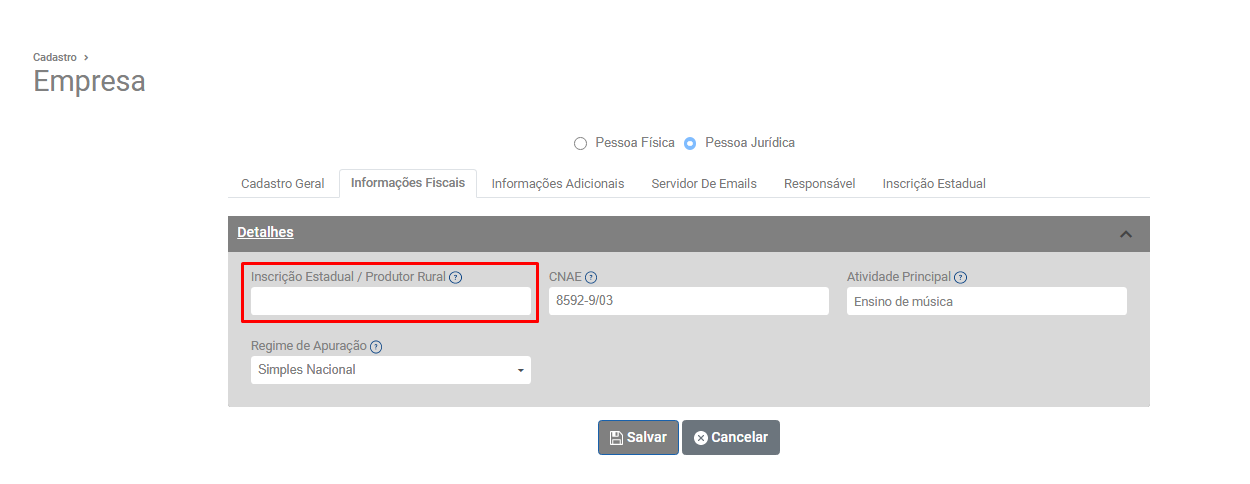Screen dimensions: 1250x484
Task: Collapse the Detalhes panel chevron
Action: pos(1125,234)
